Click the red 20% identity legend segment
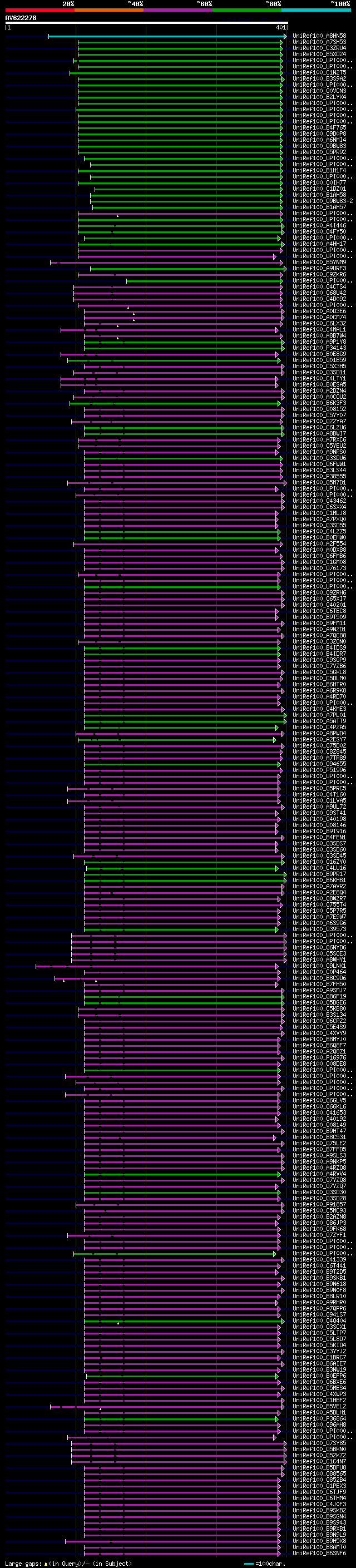This screenshot has width=356, height=1568. coord(39,11)
